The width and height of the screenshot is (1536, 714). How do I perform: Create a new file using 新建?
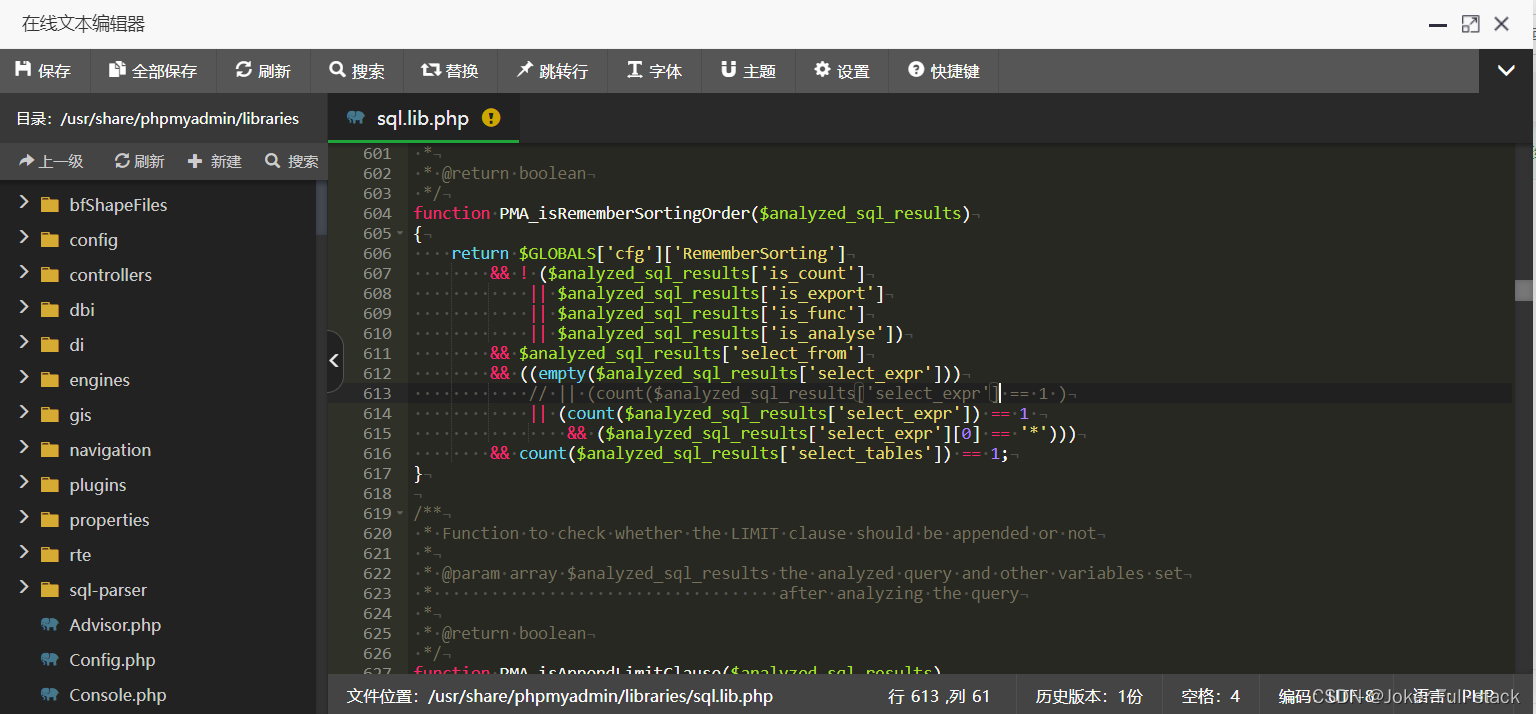[214, 160]
